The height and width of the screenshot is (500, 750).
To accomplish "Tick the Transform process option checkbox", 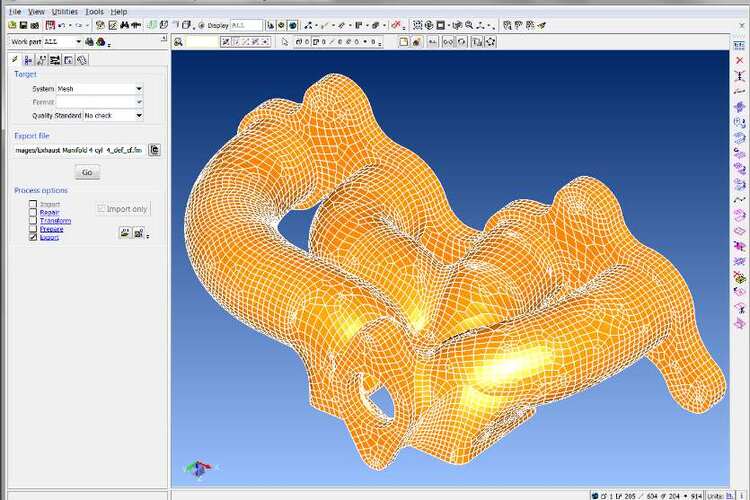I will pos(33,221).
